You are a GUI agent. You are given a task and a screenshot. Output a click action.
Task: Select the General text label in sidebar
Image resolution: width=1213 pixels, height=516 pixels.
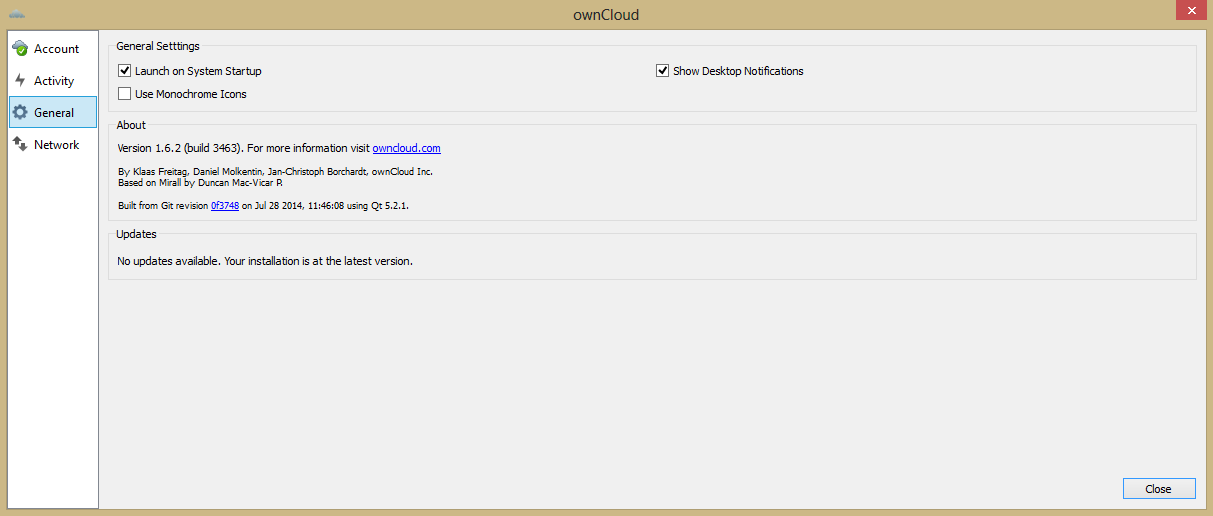[54, 113]
